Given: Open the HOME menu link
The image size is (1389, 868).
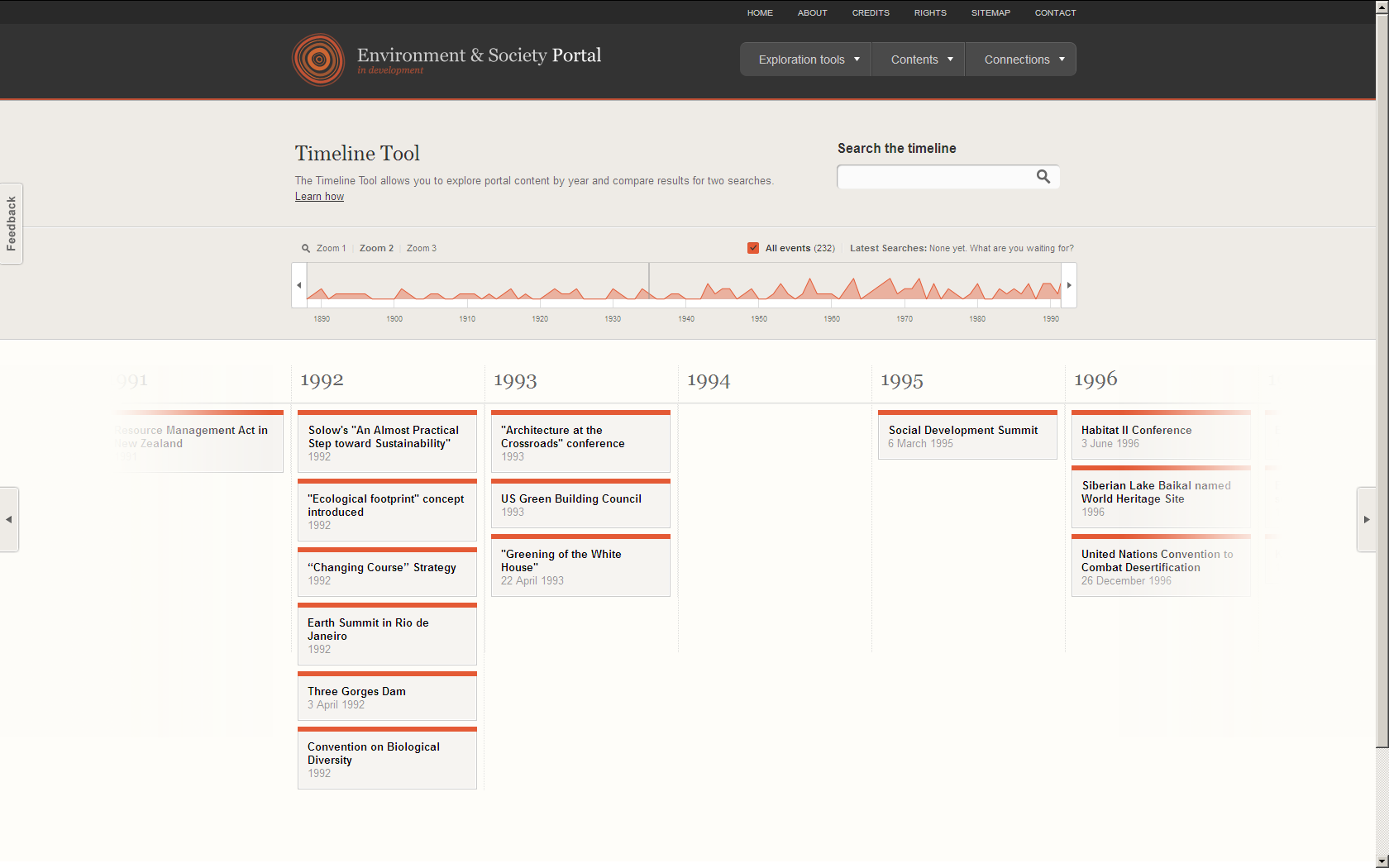Looking at the screenshot, I should (x=760, y=12).
